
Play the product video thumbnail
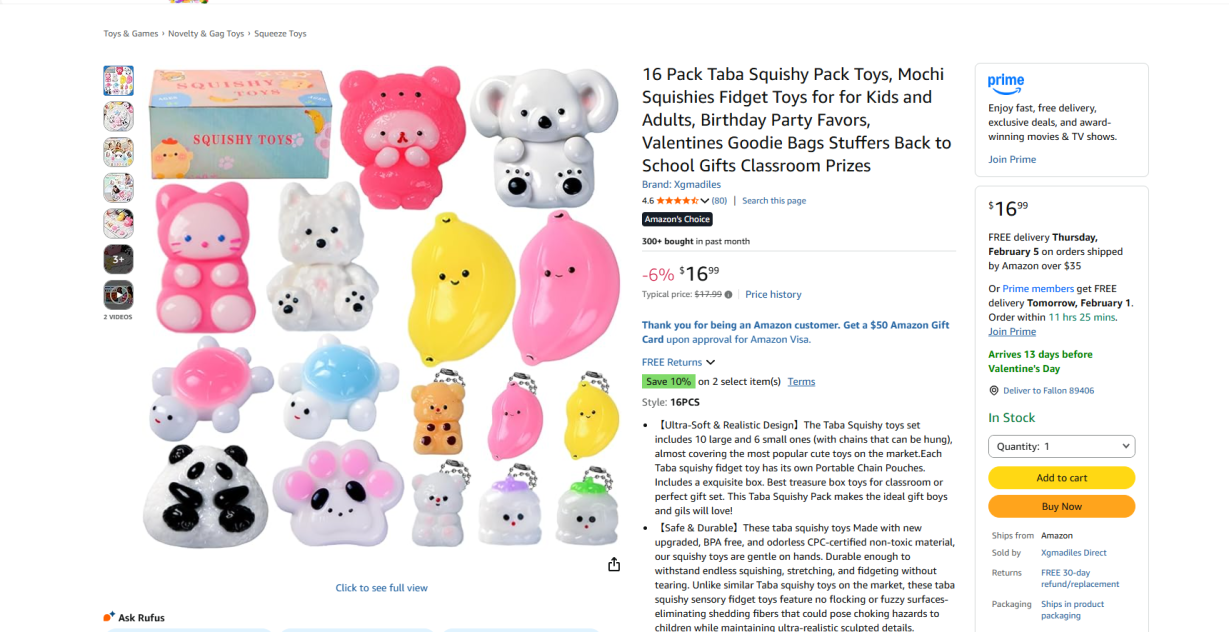pos(118,295)
